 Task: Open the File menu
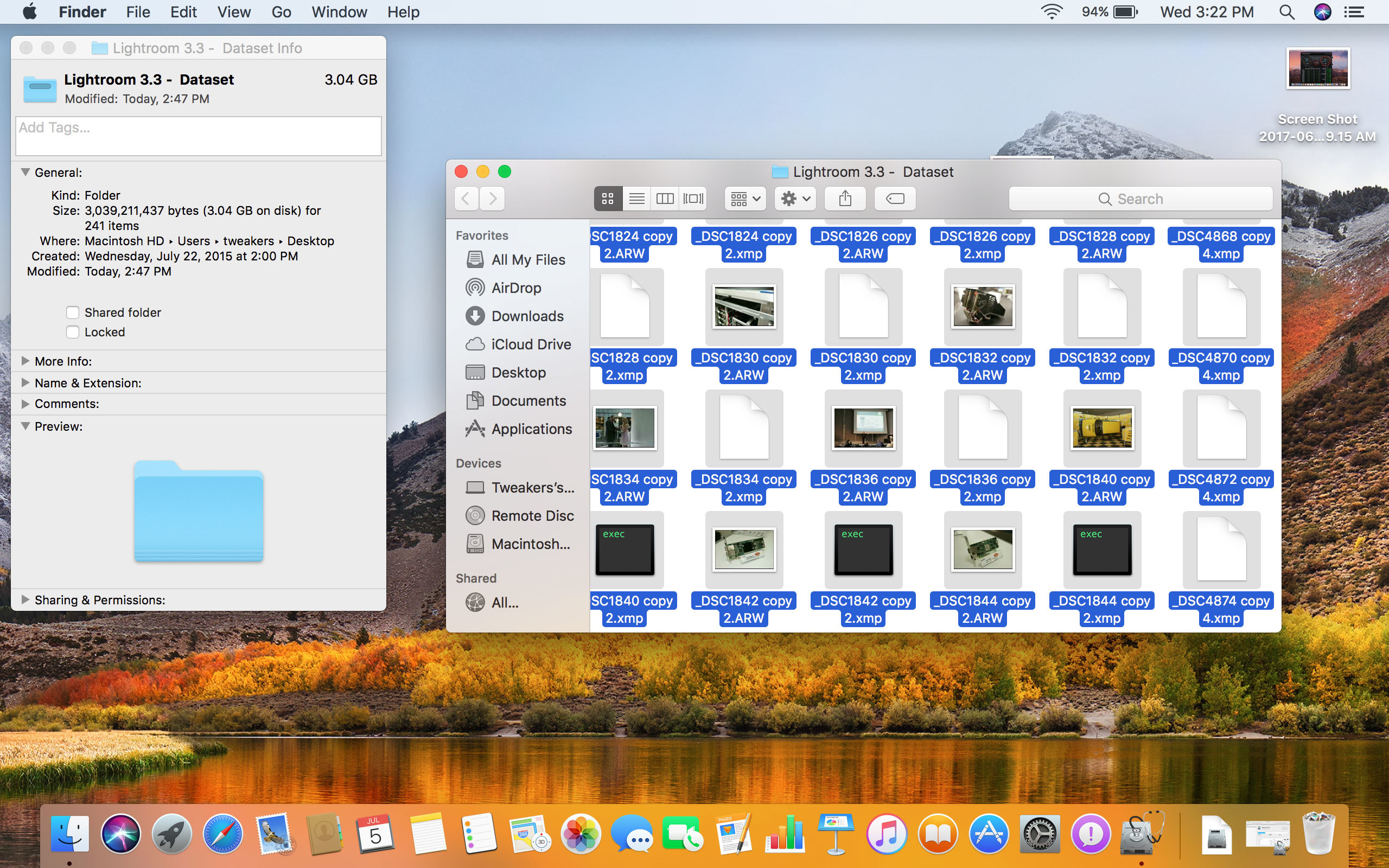point(138,11)
